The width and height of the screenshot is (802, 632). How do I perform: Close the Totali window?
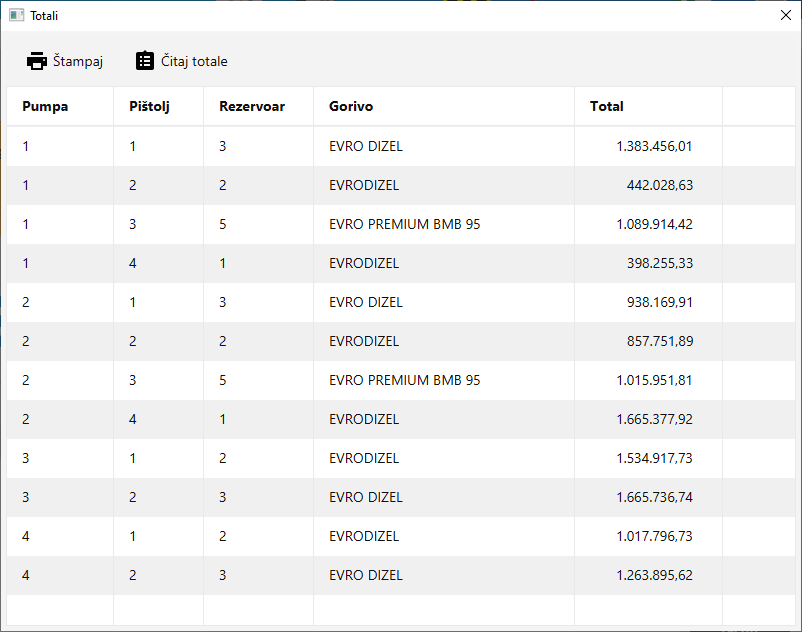(x=785, y=15)
